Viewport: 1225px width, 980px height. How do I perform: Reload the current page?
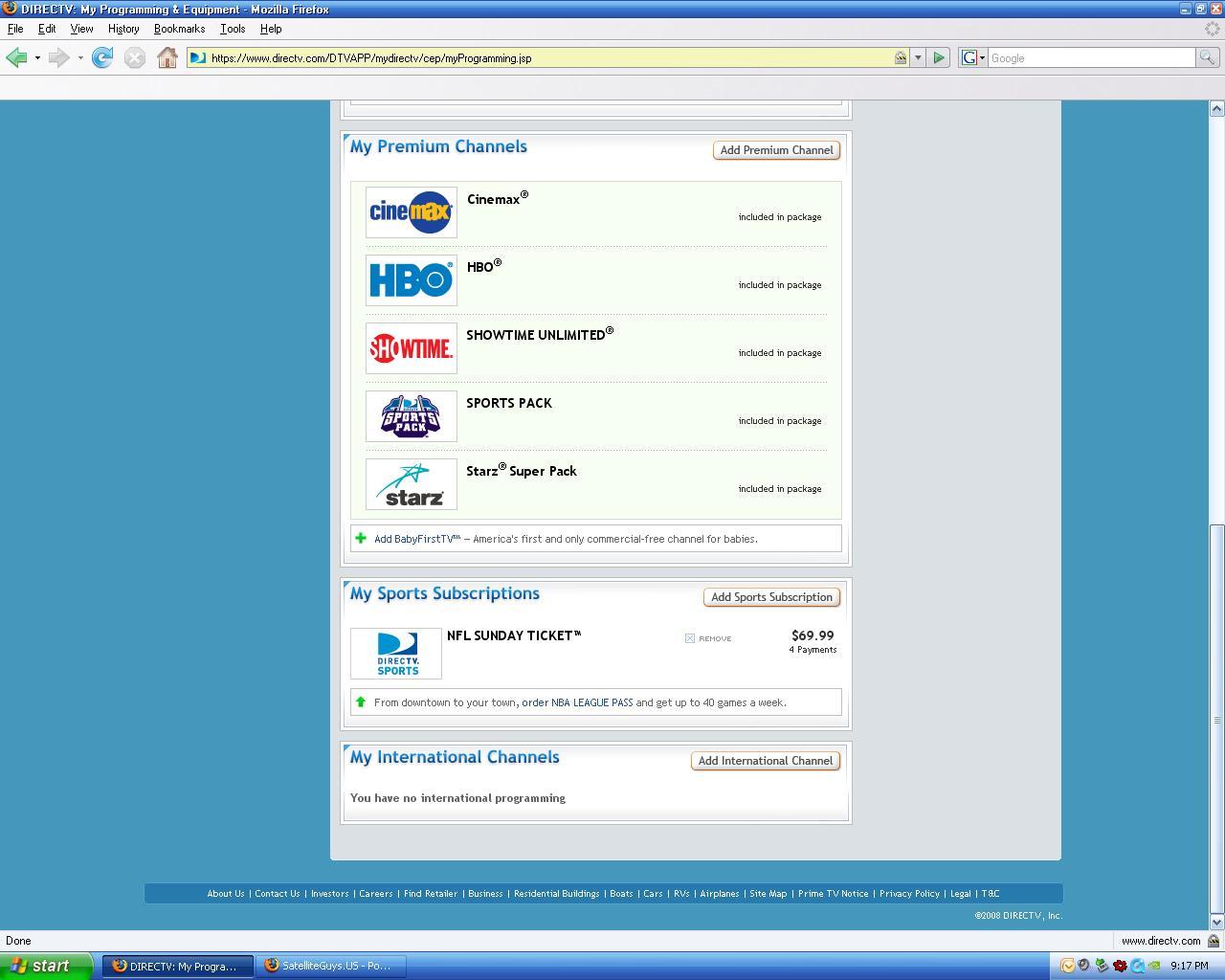(102, 58)
